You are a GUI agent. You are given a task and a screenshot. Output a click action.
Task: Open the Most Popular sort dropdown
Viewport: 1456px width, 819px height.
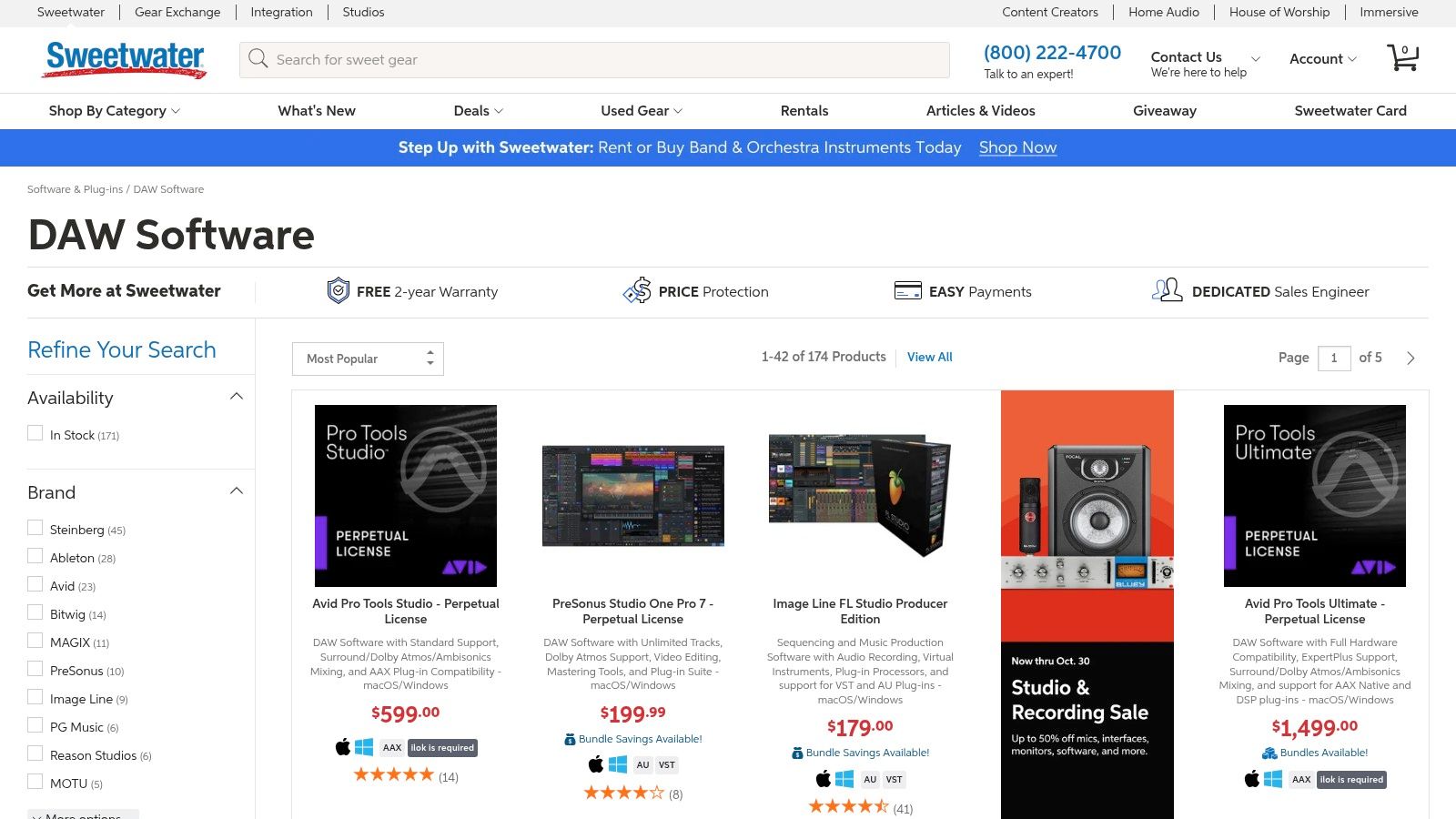pos(368,359)
